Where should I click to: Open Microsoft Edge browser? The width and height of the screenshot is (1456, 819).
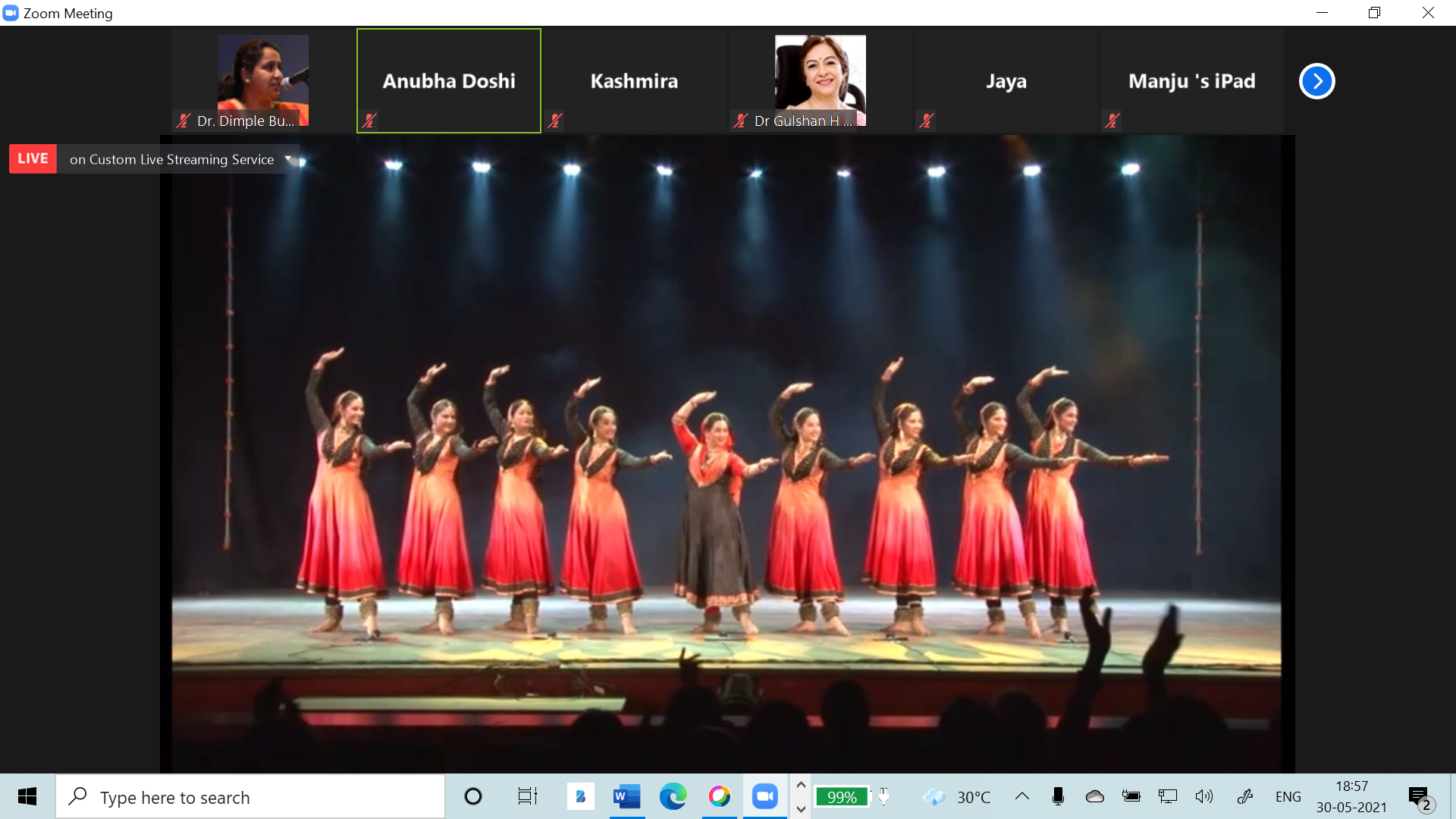click(x=673, y=796)
